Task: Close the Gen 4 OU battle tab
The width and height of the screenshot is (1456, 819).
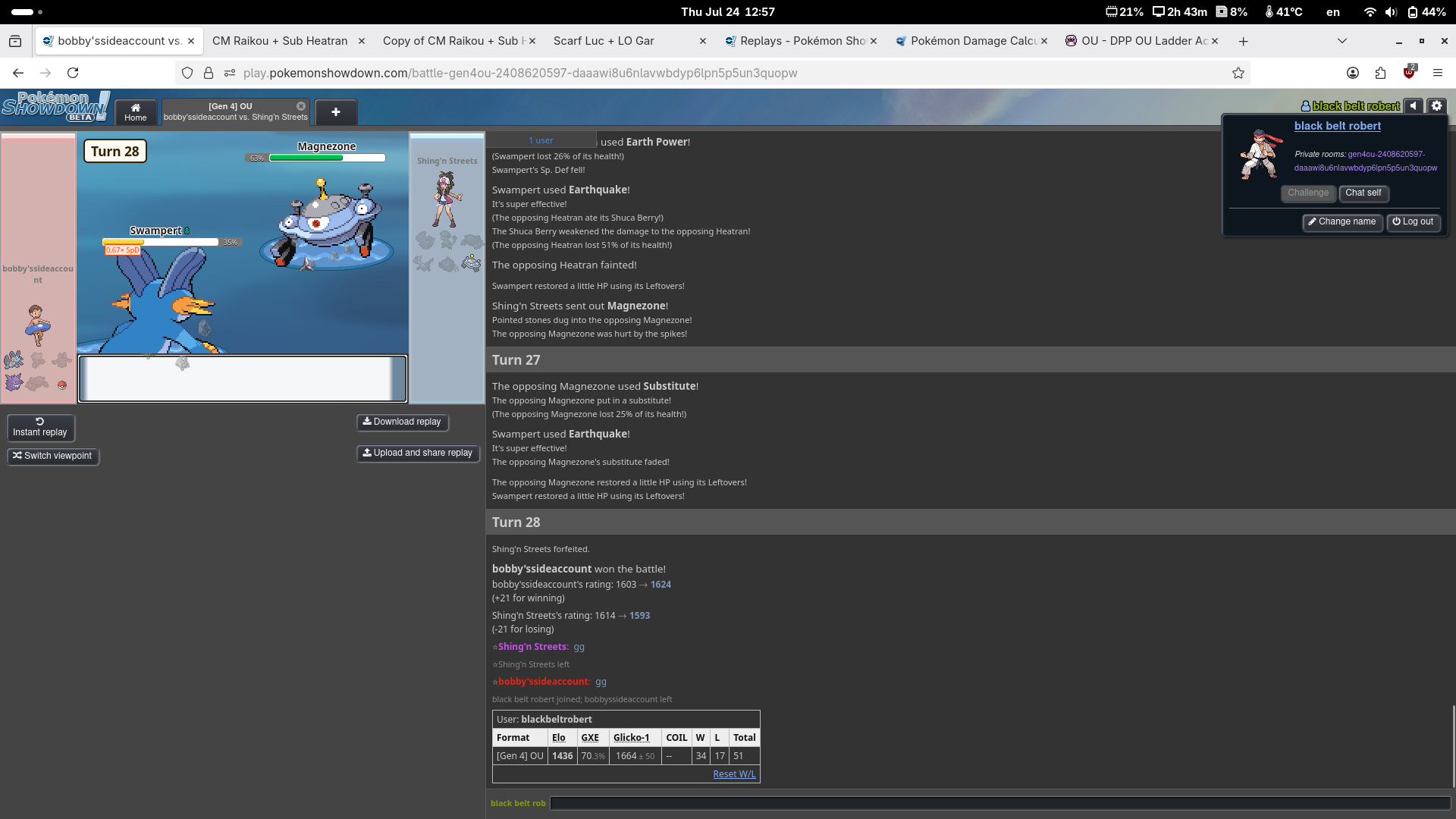Action: tap(301, 106)
